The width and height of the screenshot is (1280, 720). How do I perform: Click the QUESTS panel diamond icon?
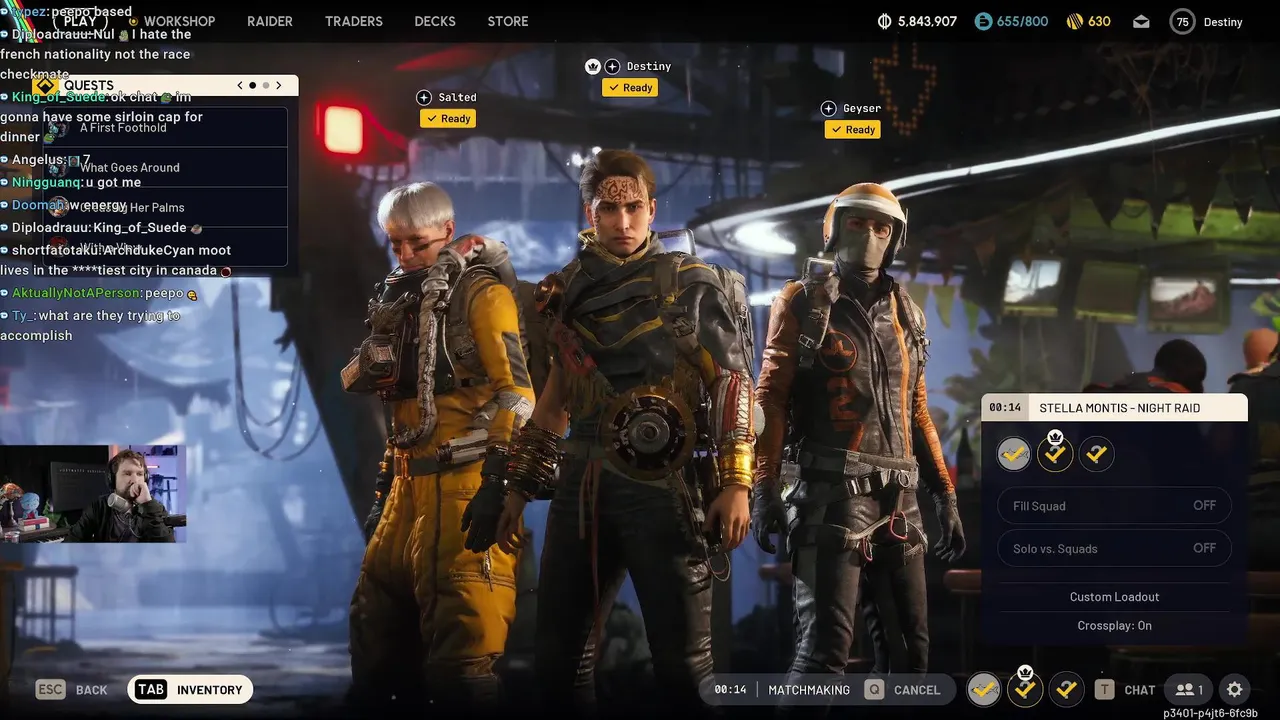(x=43, y=85)
